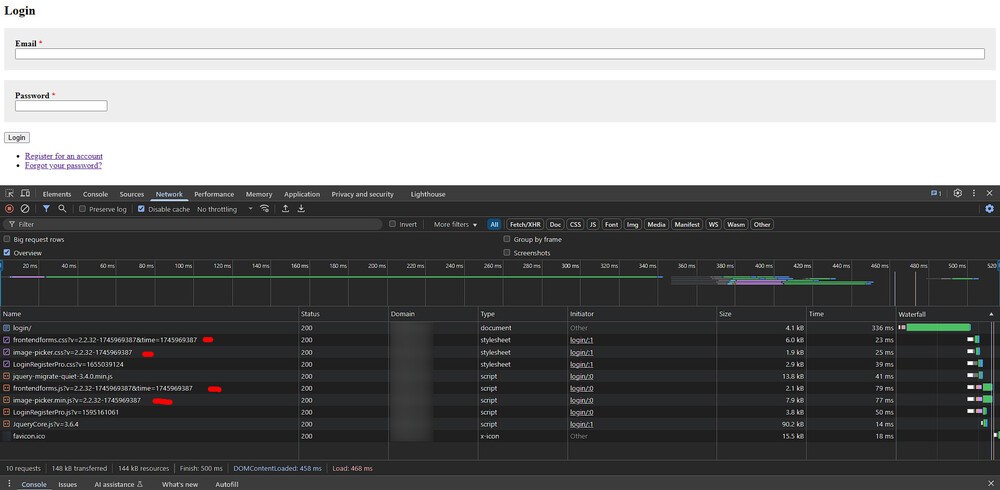Switch to the Console tab
Image resolution: width=1000 pixels, height=490 pixels.
pyautogui.click(x=95, y=194)
